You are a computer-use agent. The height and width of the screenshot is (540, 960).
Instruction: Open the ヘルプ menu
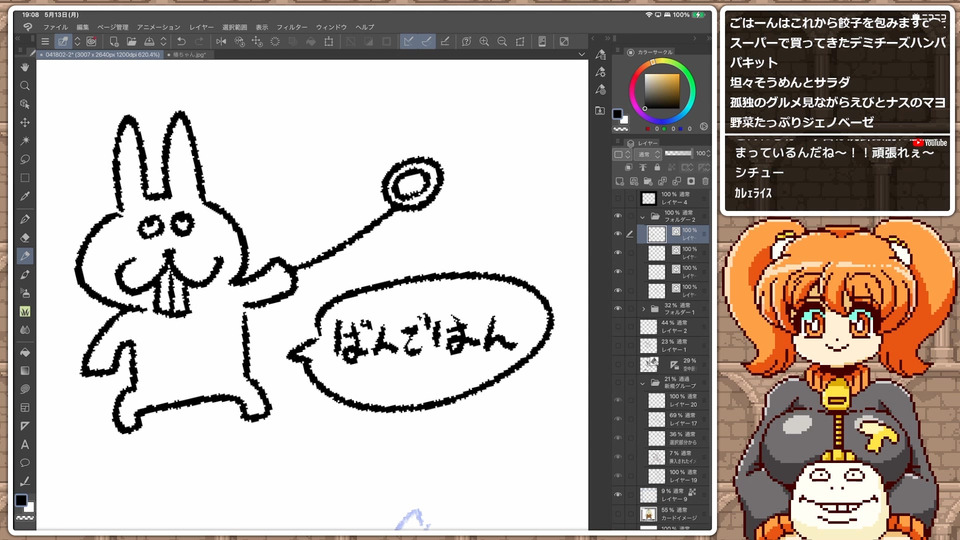click(x=365, y=27)
